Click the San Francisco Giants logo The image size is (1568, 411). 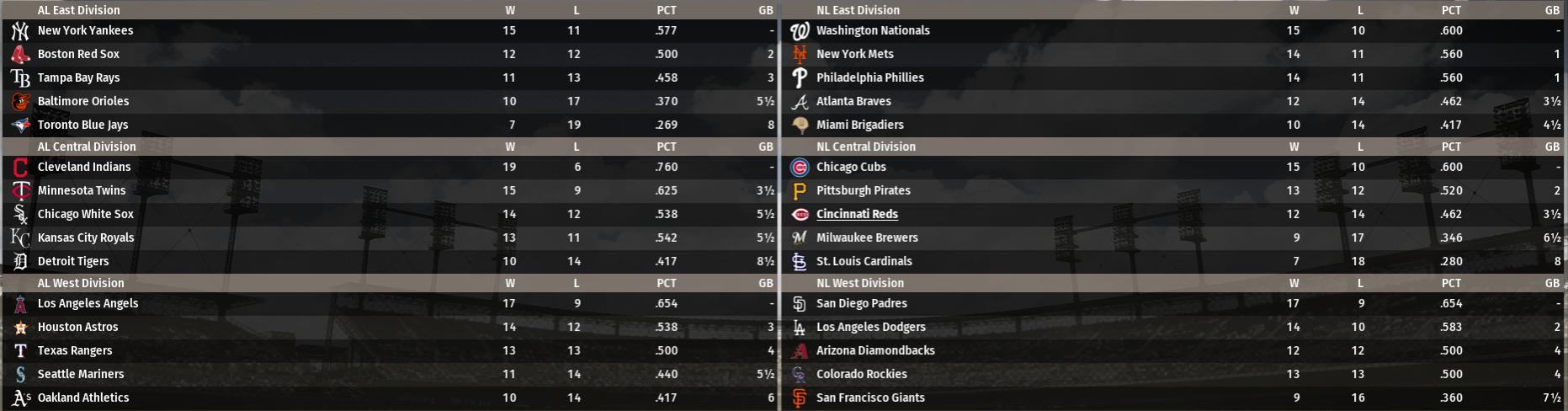pos(800,398)
